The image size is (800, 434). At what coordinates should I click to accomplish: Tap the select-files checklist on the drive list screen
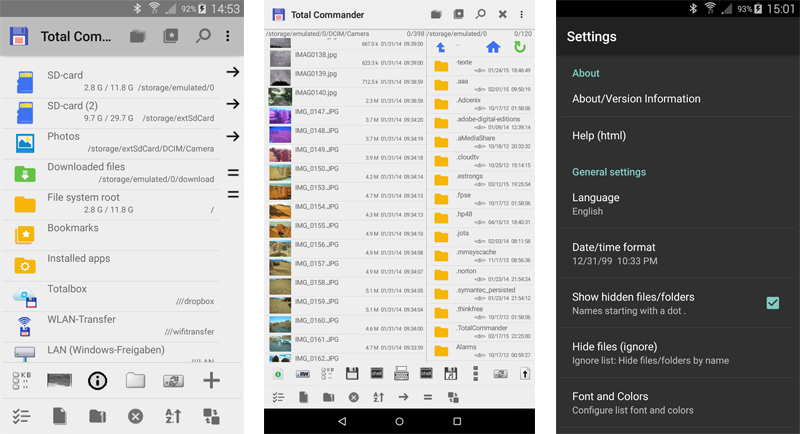pos(21,416)
